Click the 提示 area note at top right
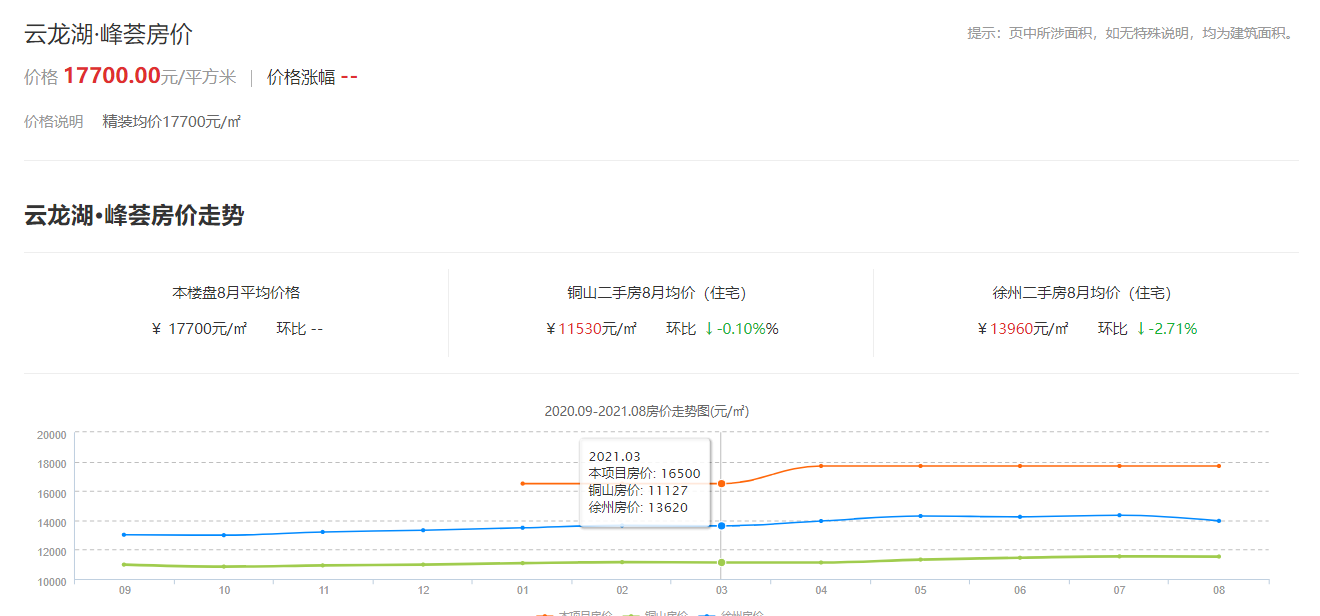This screenshot has height=616, width=1320. [x=1132, y=33]
